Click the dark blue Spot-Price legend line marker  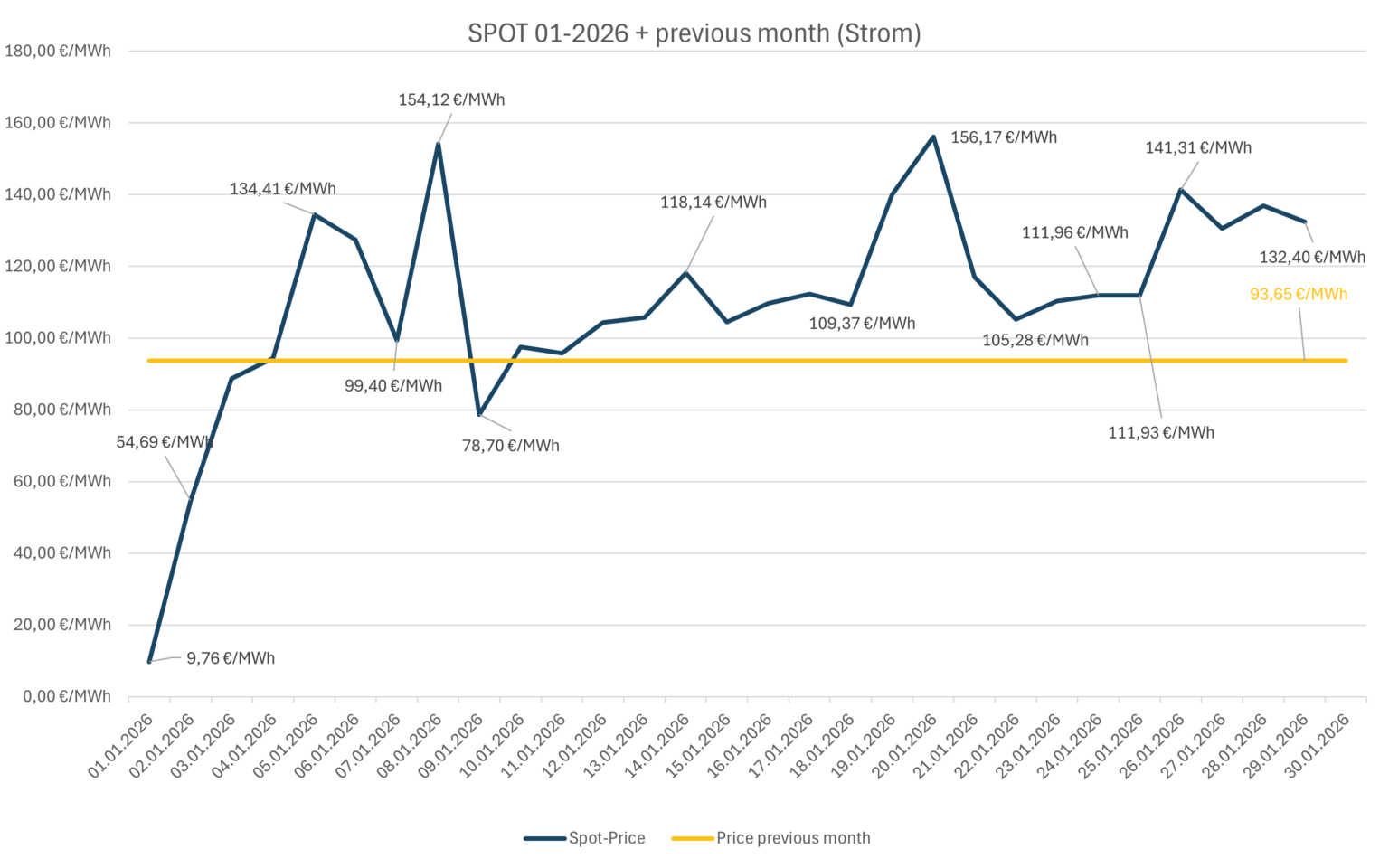coord(544,838)
